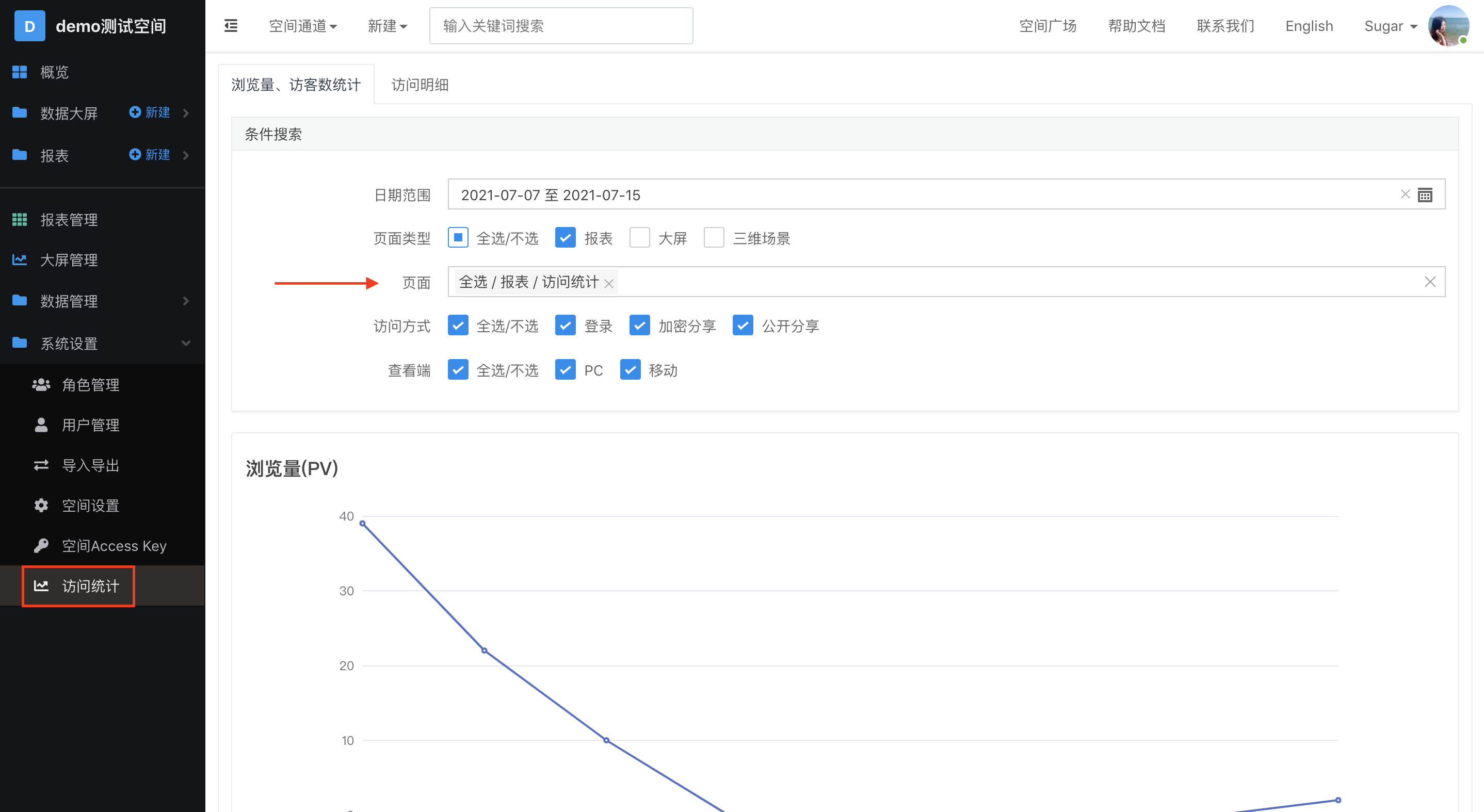Viewport: 1484px width, 812px height.
Task: Open 新建 dropdown in top bar
Action: point(388,26)
